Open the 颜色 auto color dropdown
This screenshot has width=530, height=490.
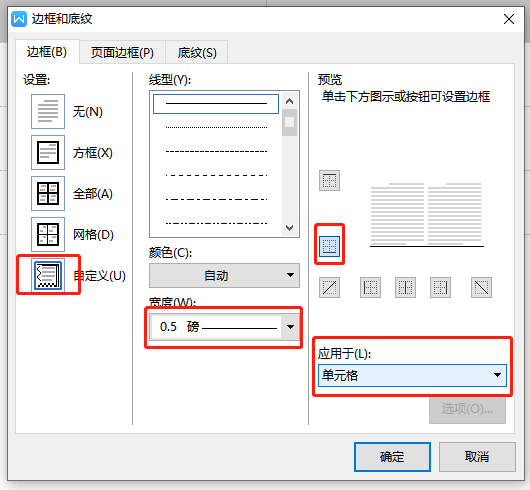point(224,275)
